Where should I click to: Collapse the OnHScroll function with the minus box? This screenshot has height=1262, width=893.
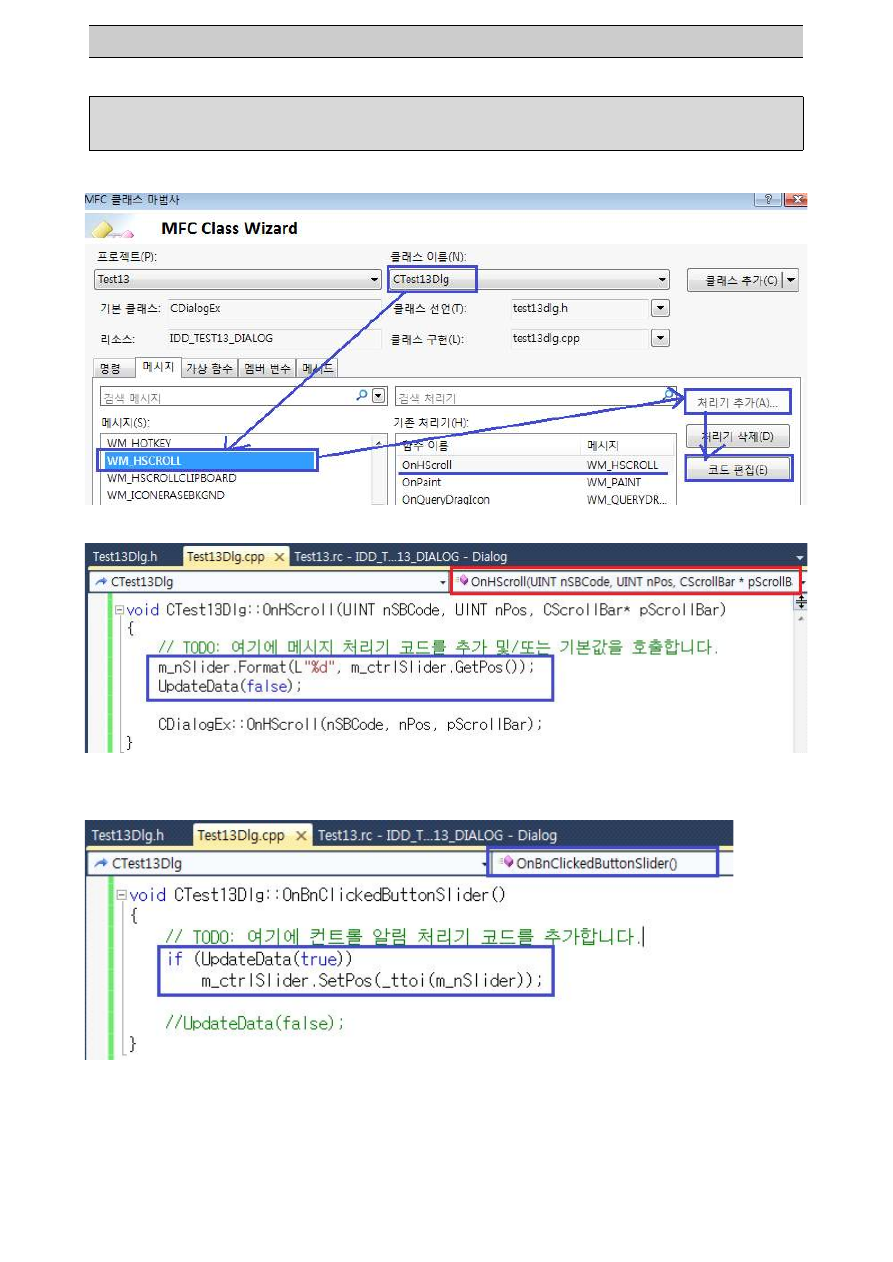click(x=120, y=610)
